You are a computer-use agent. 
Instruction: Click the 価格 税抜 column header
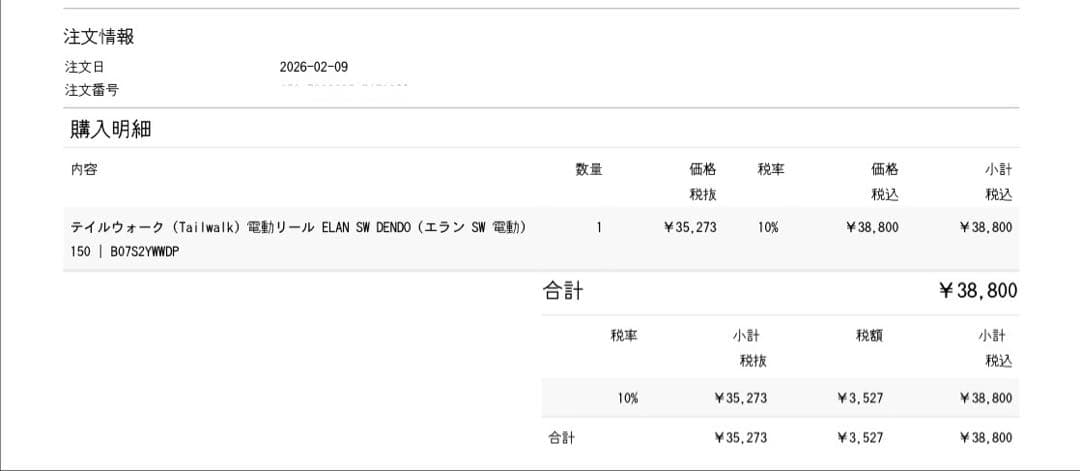(703, 180)
